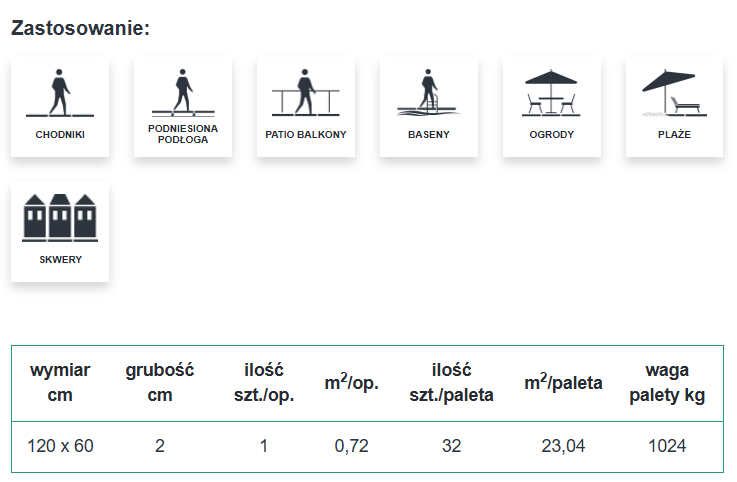Select the Baseny pool ladder icon

428,93
